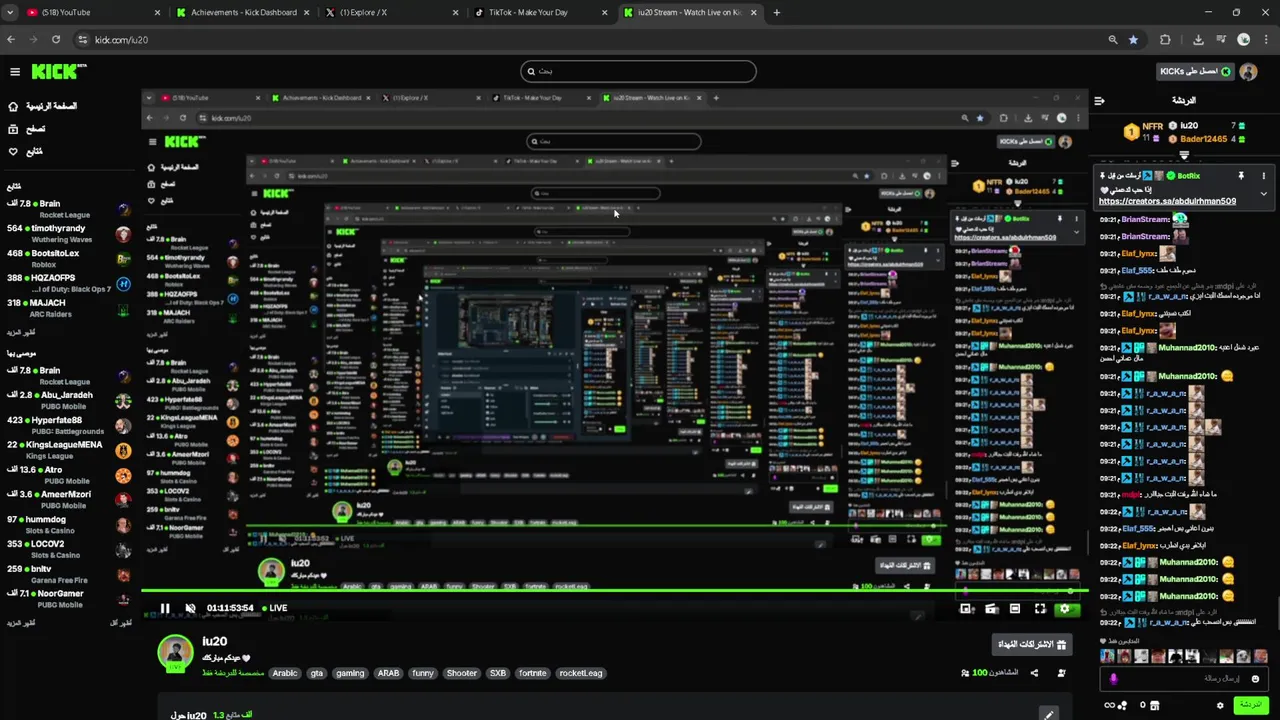Click the Kick search box
The height and width of the screenshot is (720, 1280).
[638, 71]
